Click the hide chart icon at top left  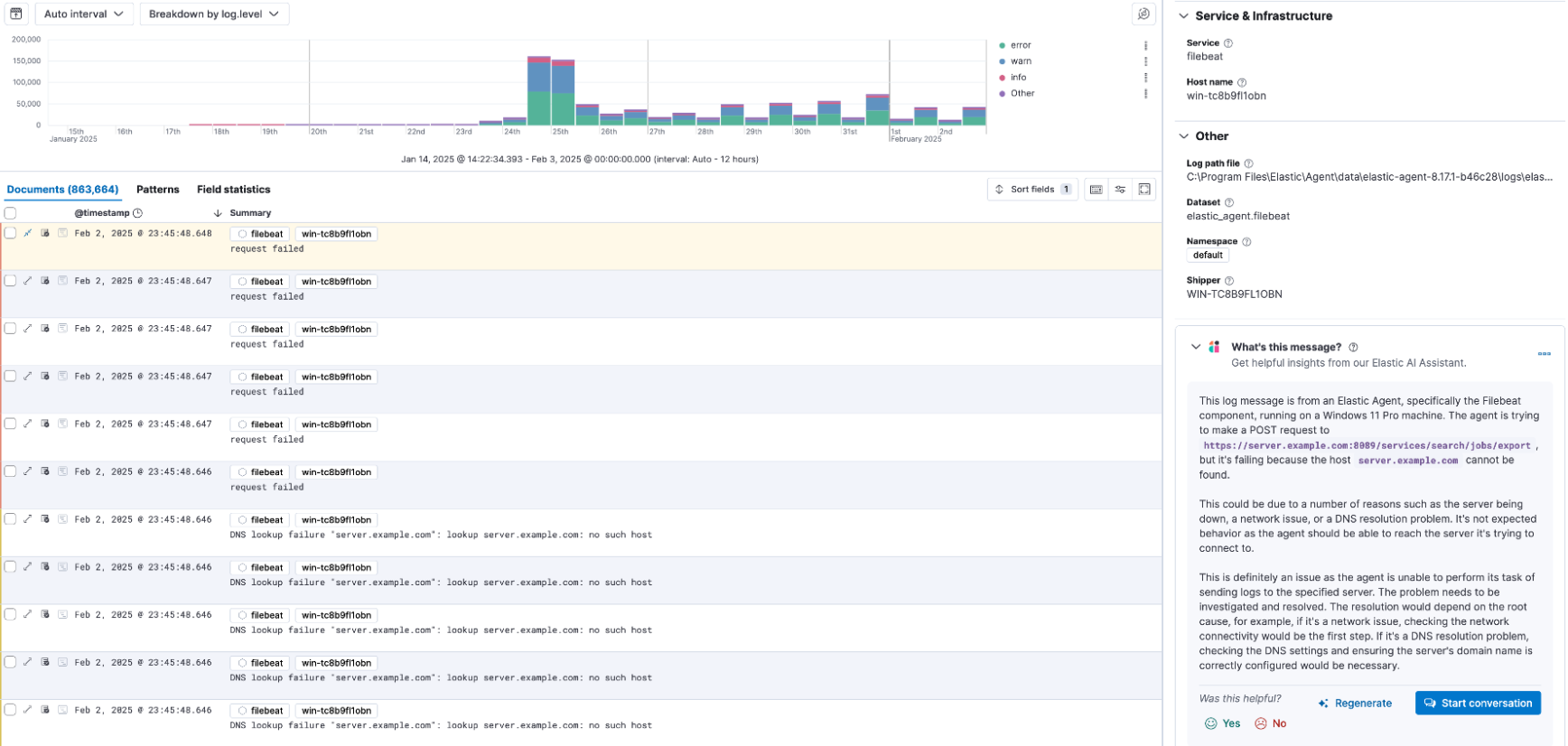pos(15,14)
